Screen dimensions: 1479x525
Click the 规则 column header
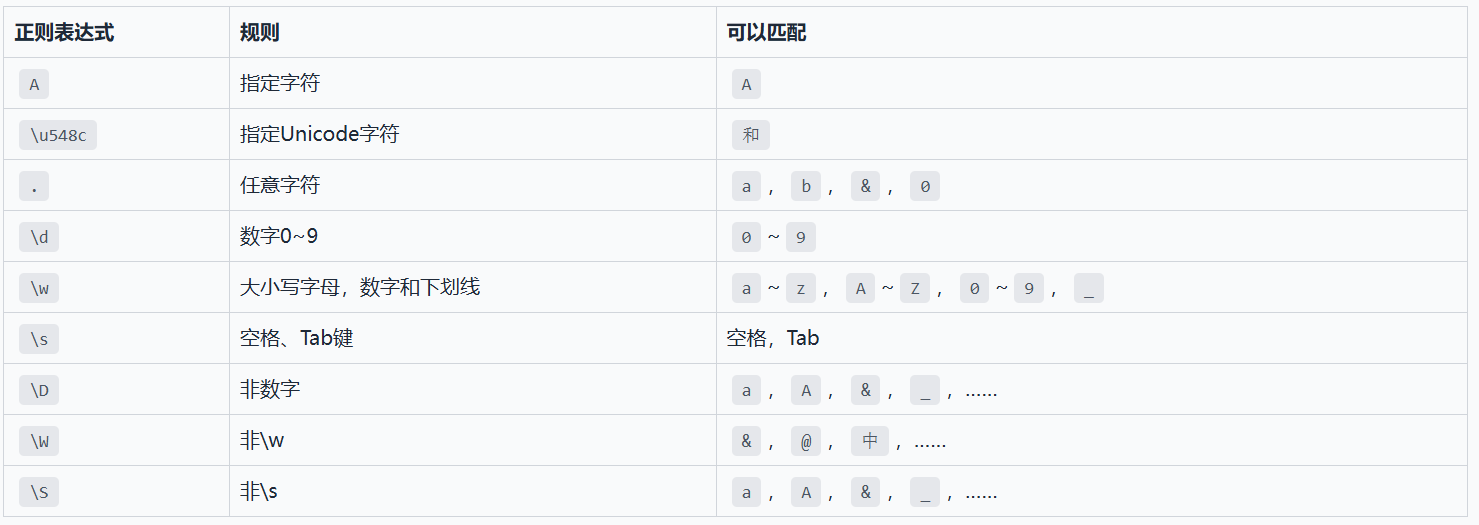point(260,33)
